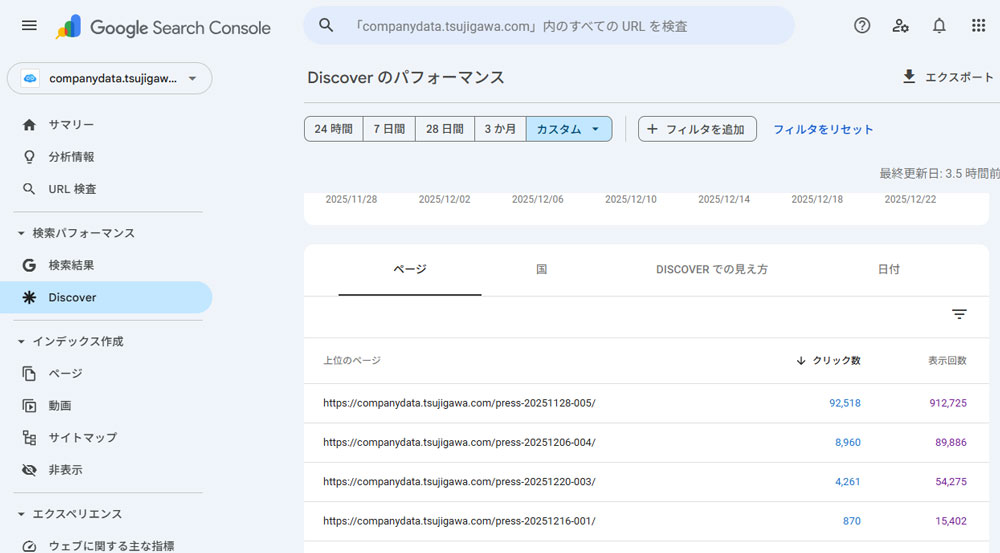
Task: Switch to the 日付 tab
Action: click(888, 269)
